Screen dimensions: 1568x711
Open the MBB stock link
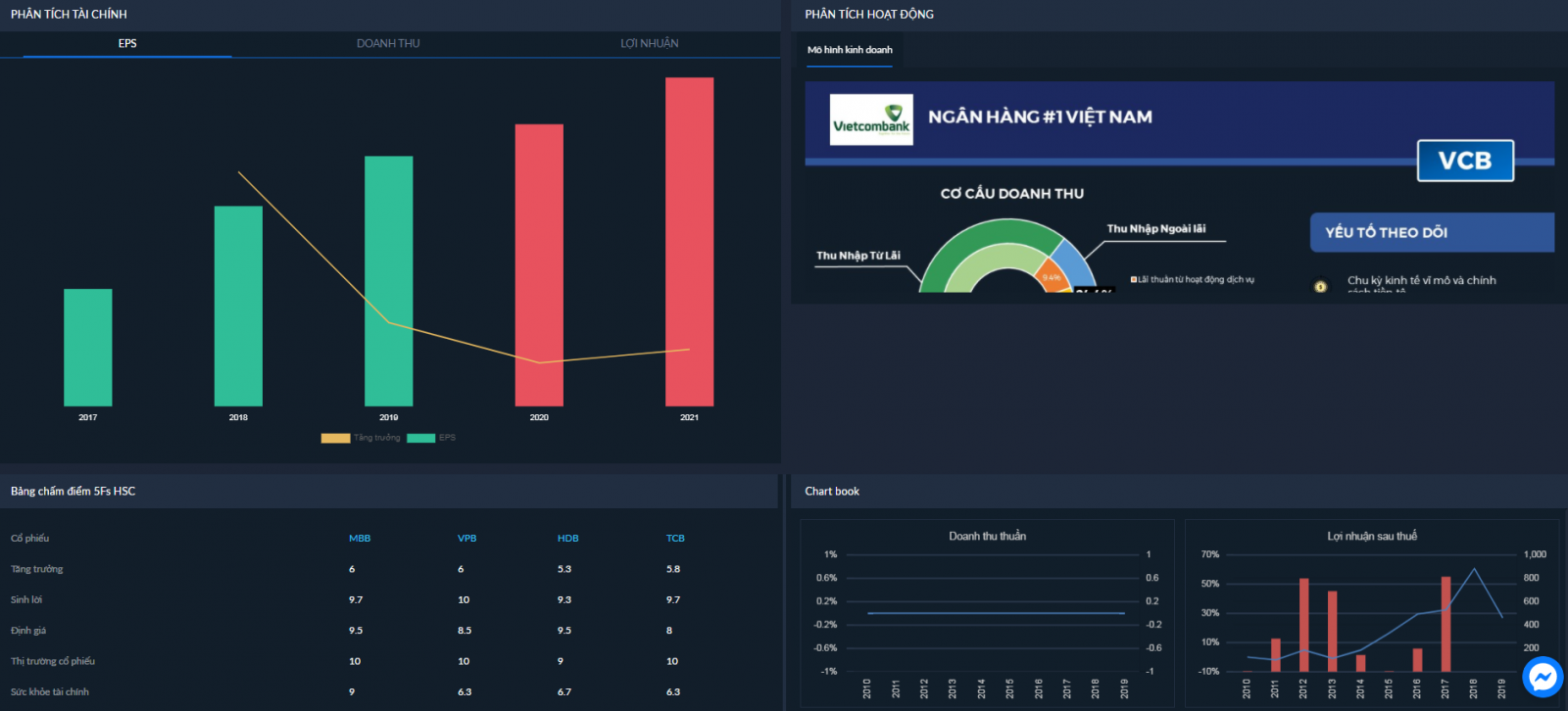point(360,539)
